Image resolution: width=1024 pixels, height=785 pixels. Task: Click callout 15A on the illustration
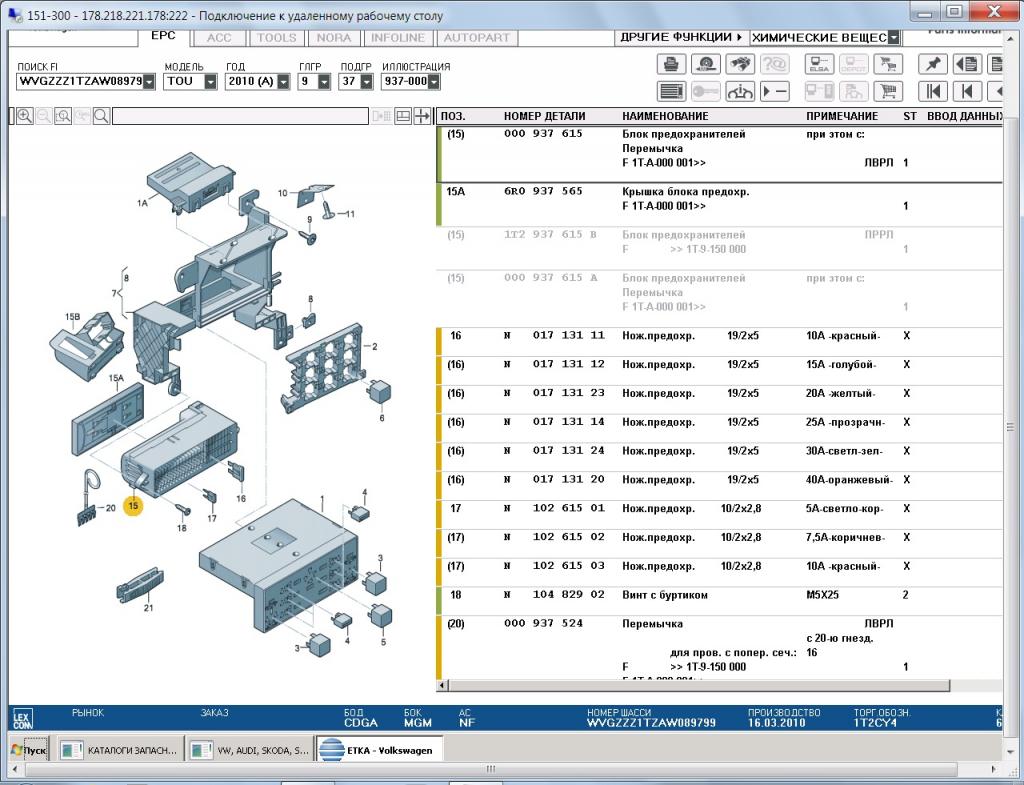[x=116, y=378]
